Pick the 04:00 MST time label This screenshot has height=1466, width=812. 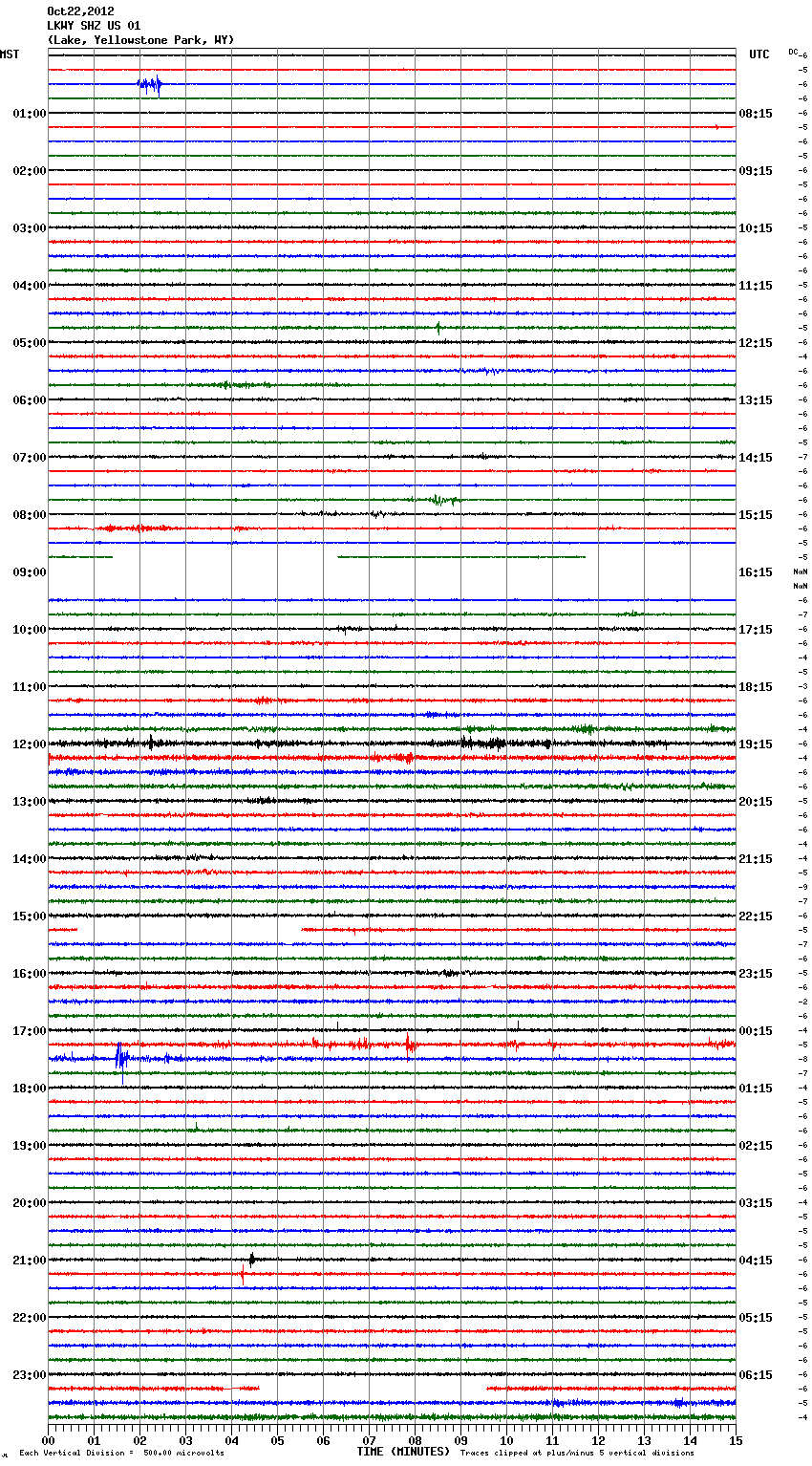pos(30,286)
